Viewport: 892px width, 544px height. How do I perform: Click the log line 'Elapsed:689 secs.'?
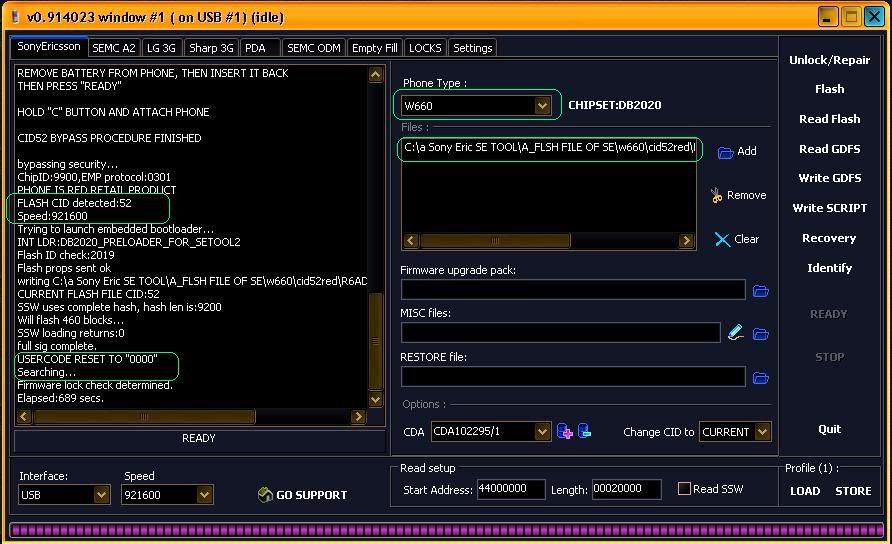[60, 398]
